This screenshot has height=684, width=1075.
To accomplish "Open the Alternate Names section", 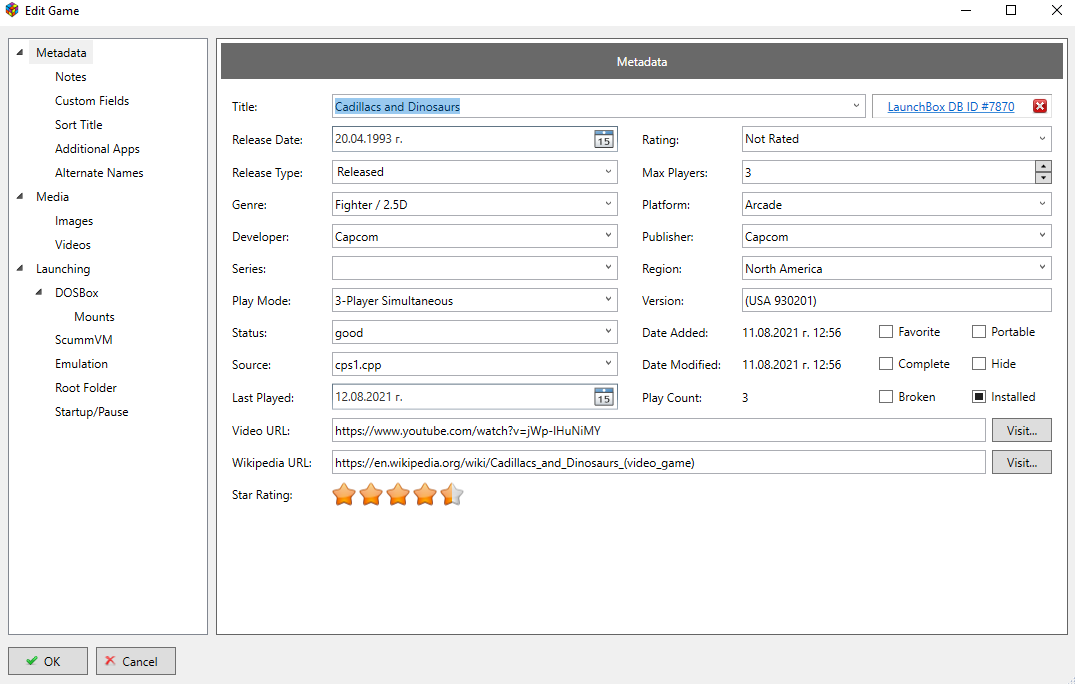I will point(99,173).
